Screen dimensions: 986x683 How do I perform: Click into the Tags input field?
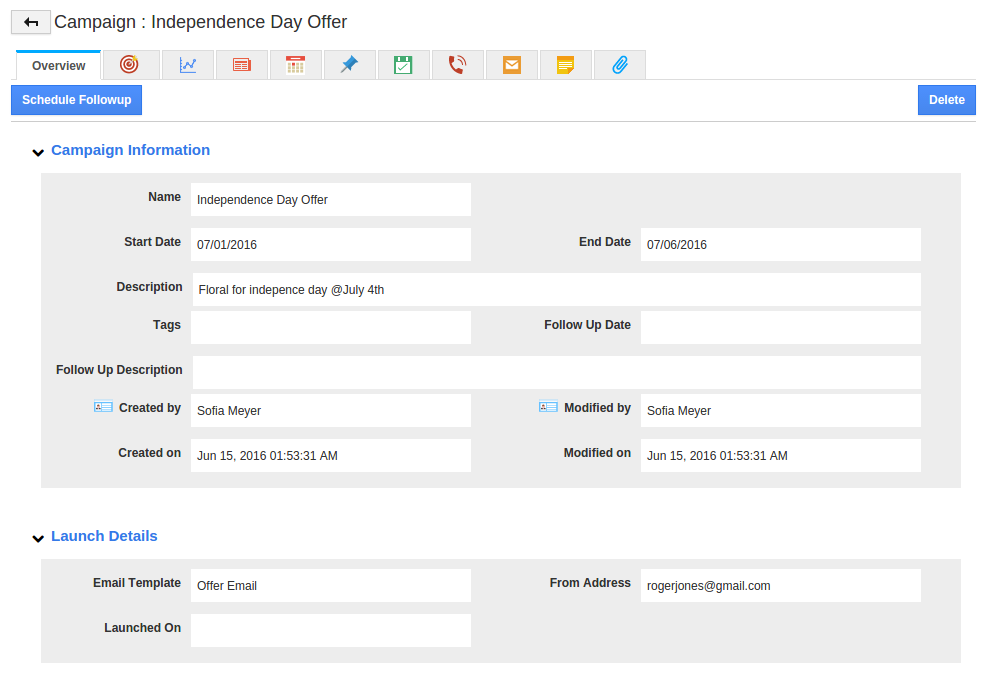pos(331,328)
